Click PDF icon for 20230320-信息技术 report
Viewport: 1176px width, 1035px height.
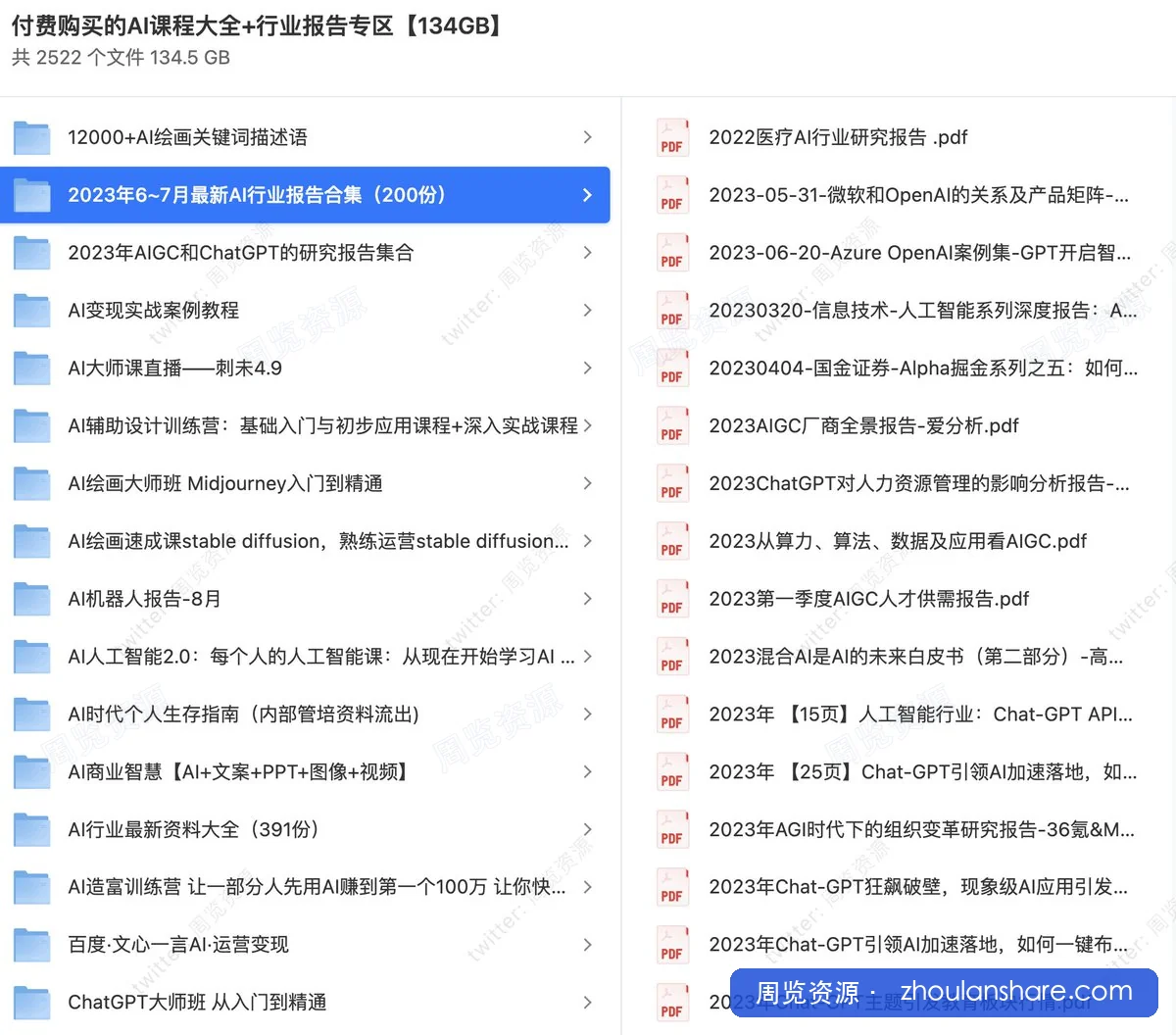[671, 311]
